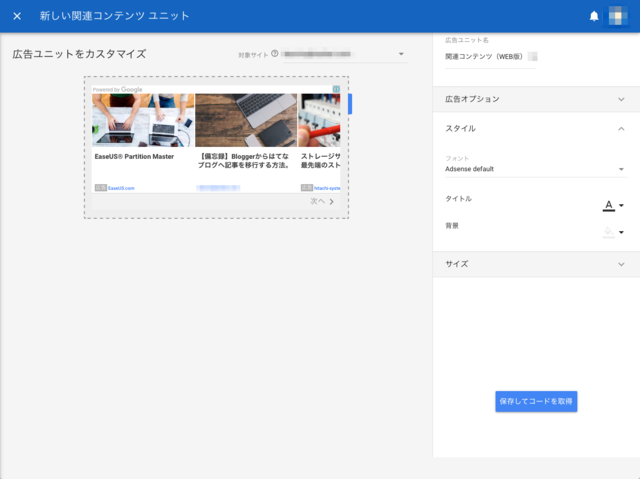Collapse the スタイル section

(x=536, y=129)
